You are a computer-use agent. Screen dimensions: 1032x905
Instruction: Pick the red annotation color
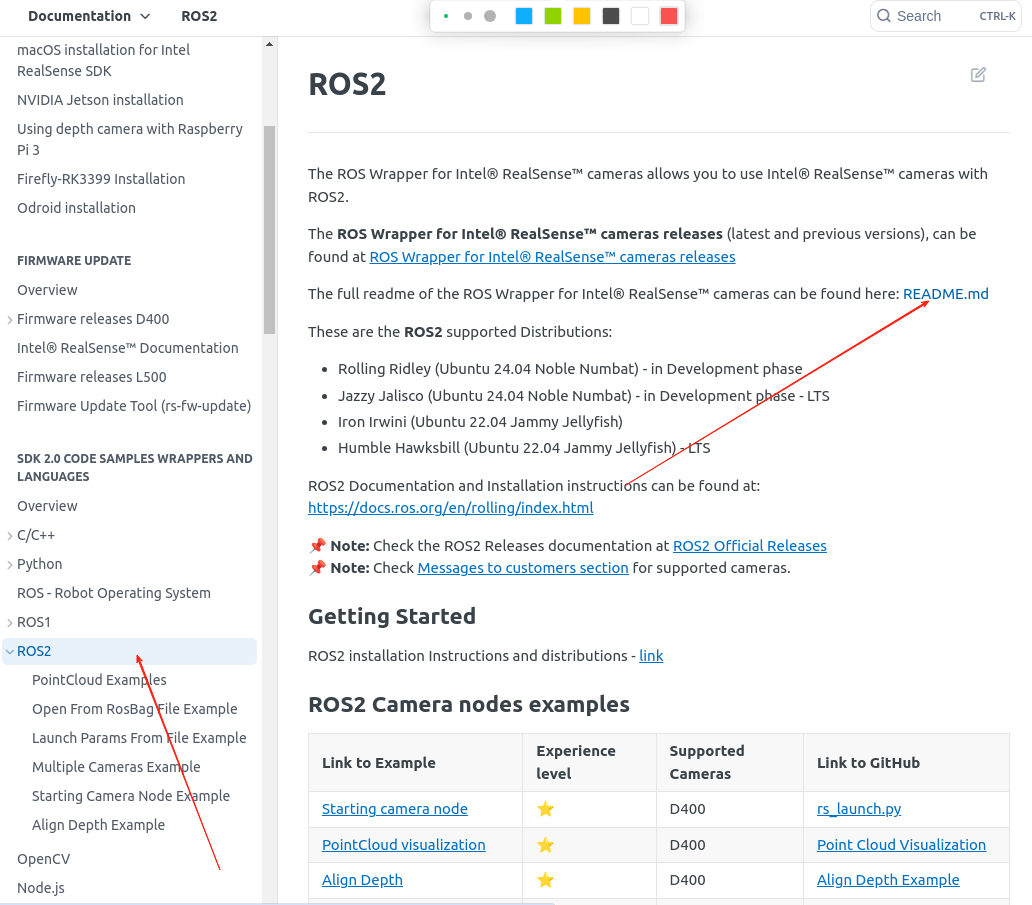[x=669, y=16]
